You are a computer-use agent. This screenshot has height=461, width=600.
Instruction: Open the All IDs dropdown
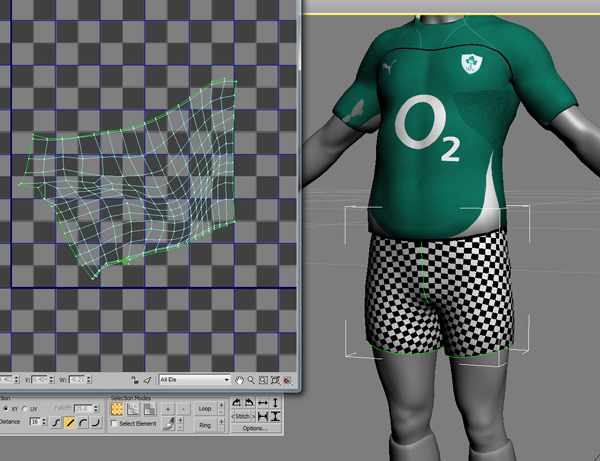click(194, 380)
